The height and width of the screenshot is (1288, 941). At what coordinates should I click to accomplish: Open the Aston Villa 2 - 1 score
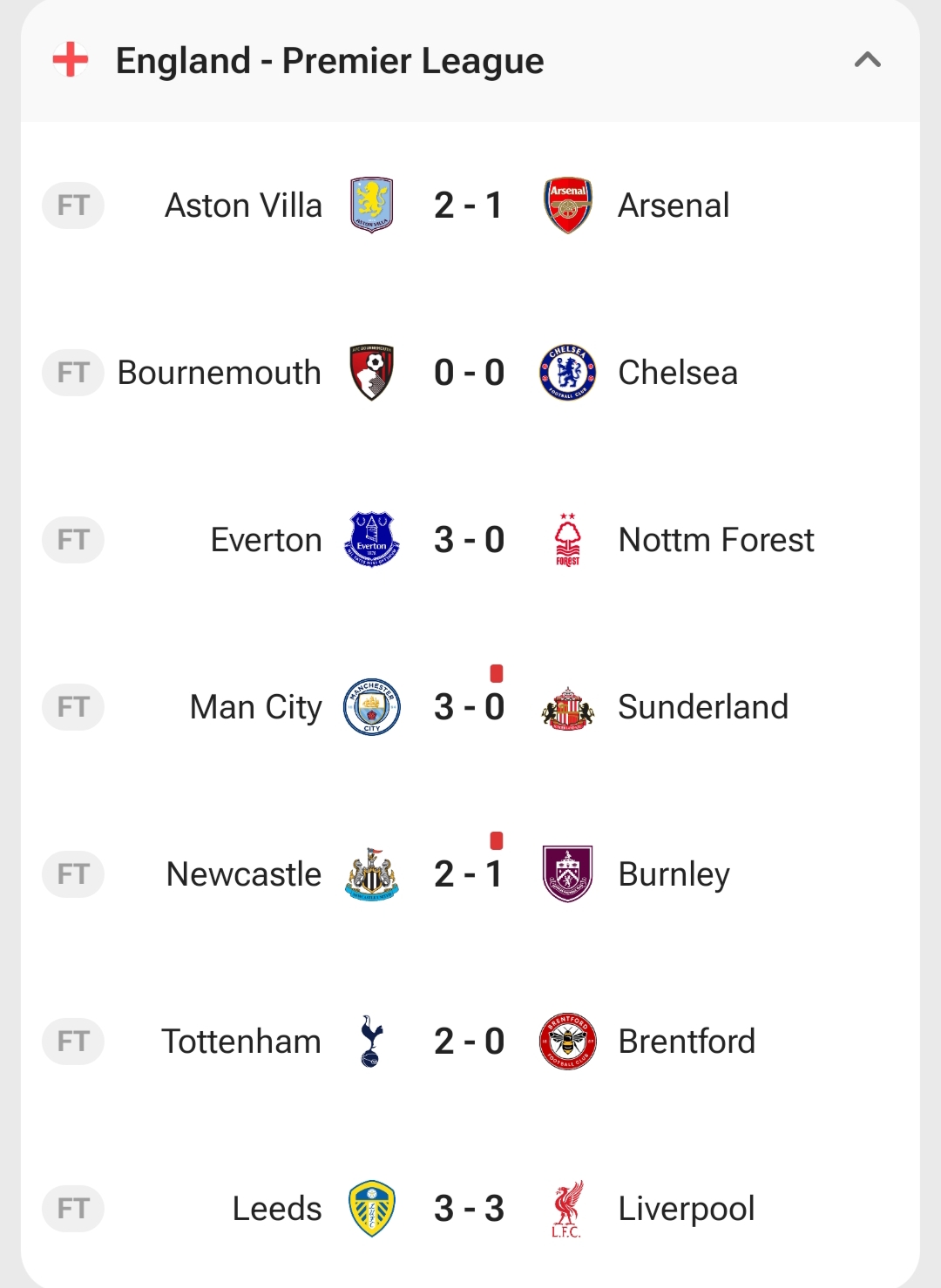[x=469, y=206]
